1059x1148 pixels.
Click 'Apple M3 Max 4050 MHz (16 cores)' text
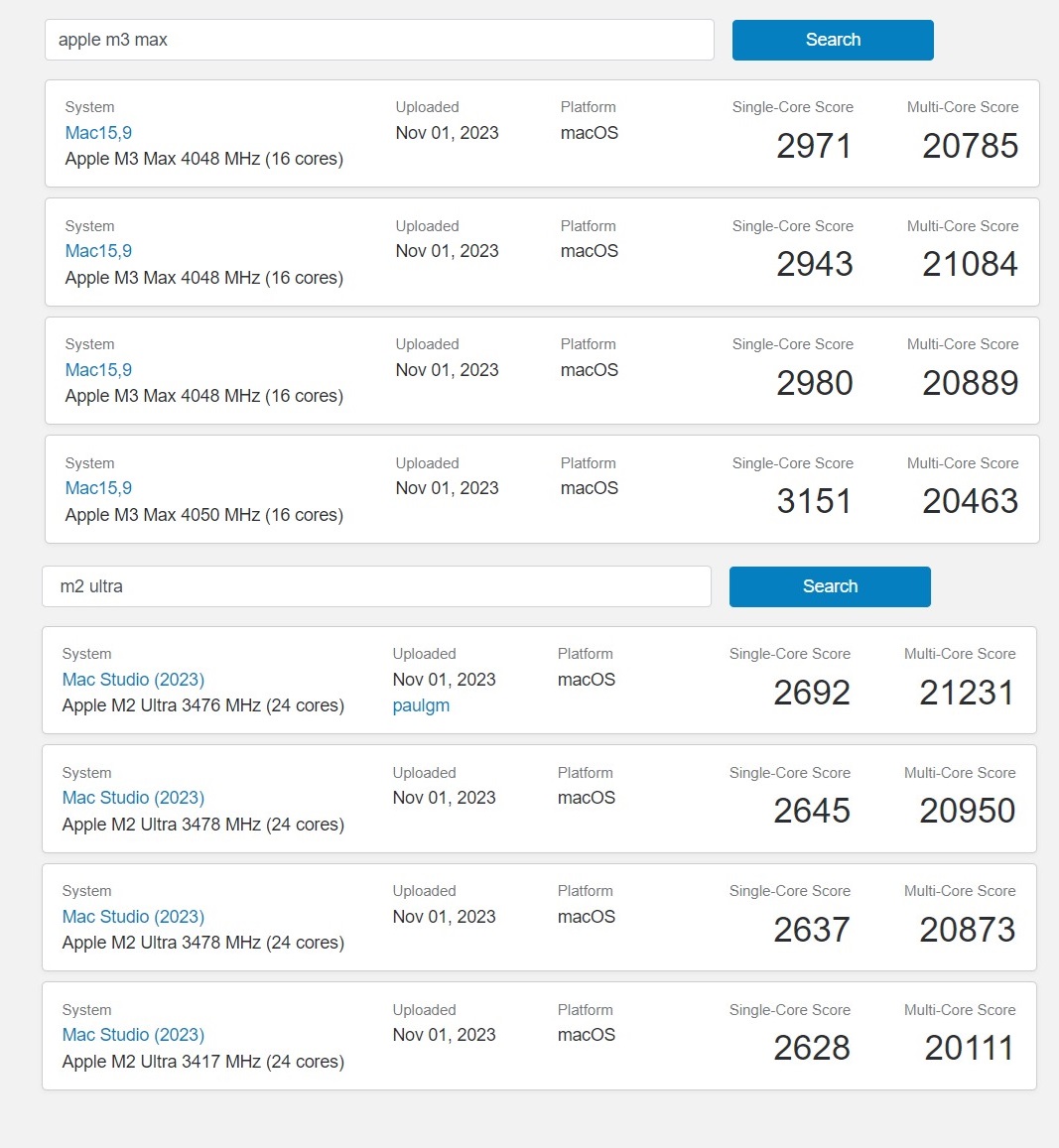(203, 515)
